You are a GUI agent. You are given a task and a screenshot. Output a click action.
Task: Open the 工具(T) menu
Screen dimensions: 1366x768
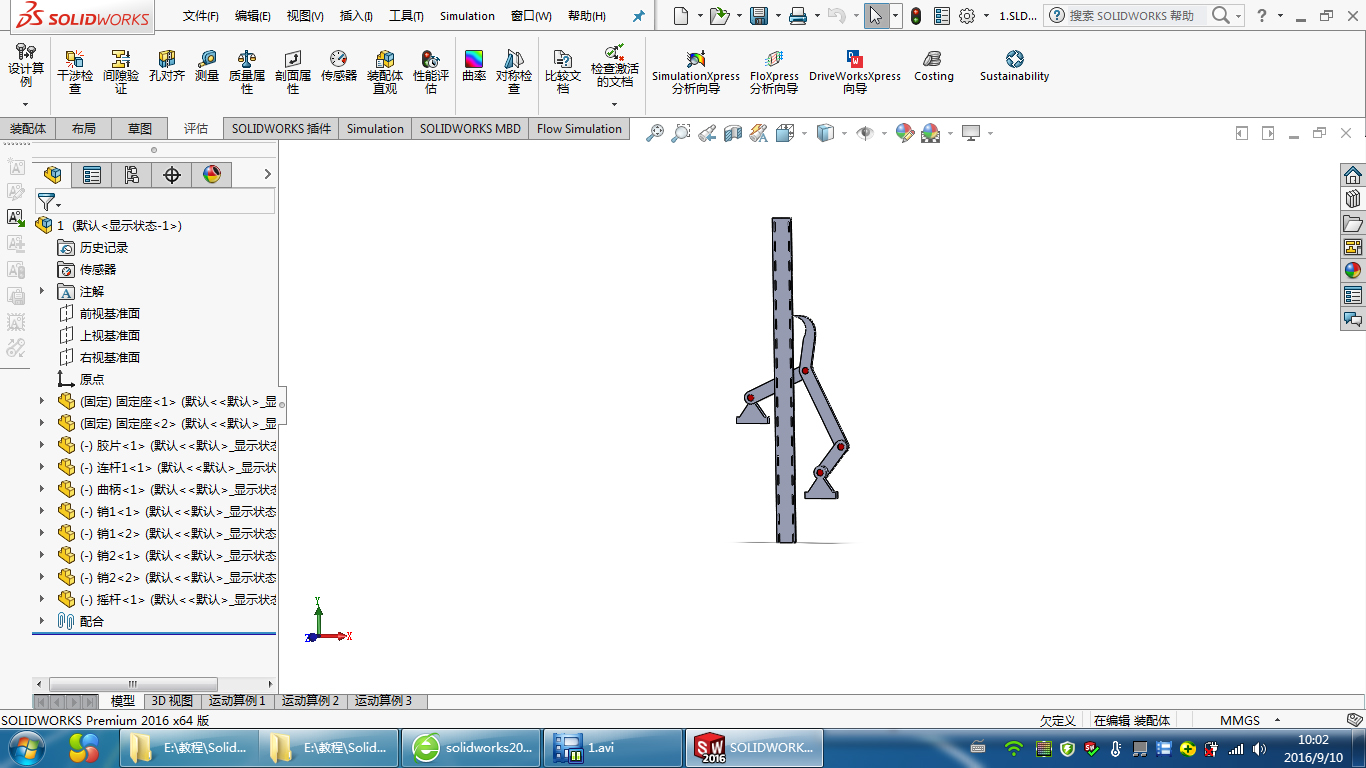(406, 16)
